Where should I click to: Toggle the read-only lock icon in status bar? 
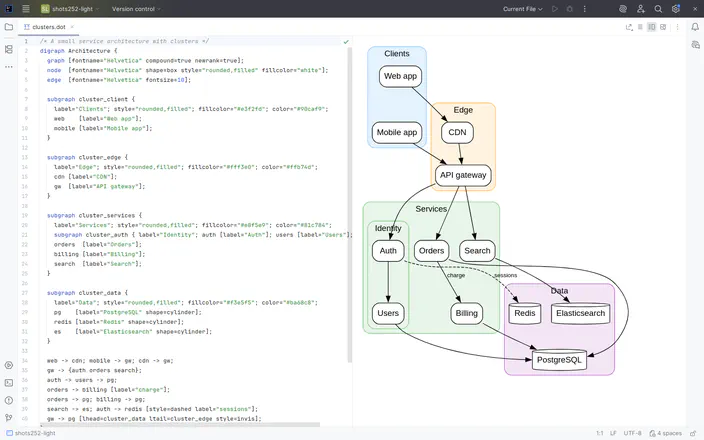click(x=693, y=433)
